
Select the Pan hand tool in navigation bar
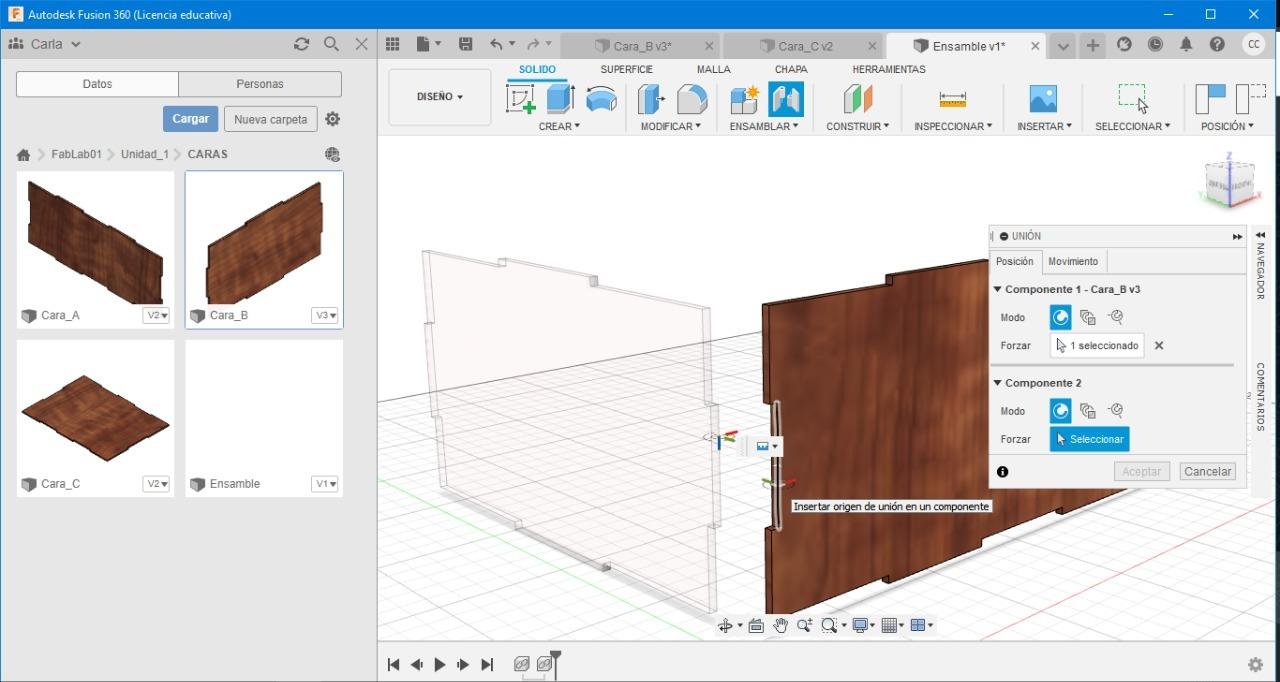[780, 626]
